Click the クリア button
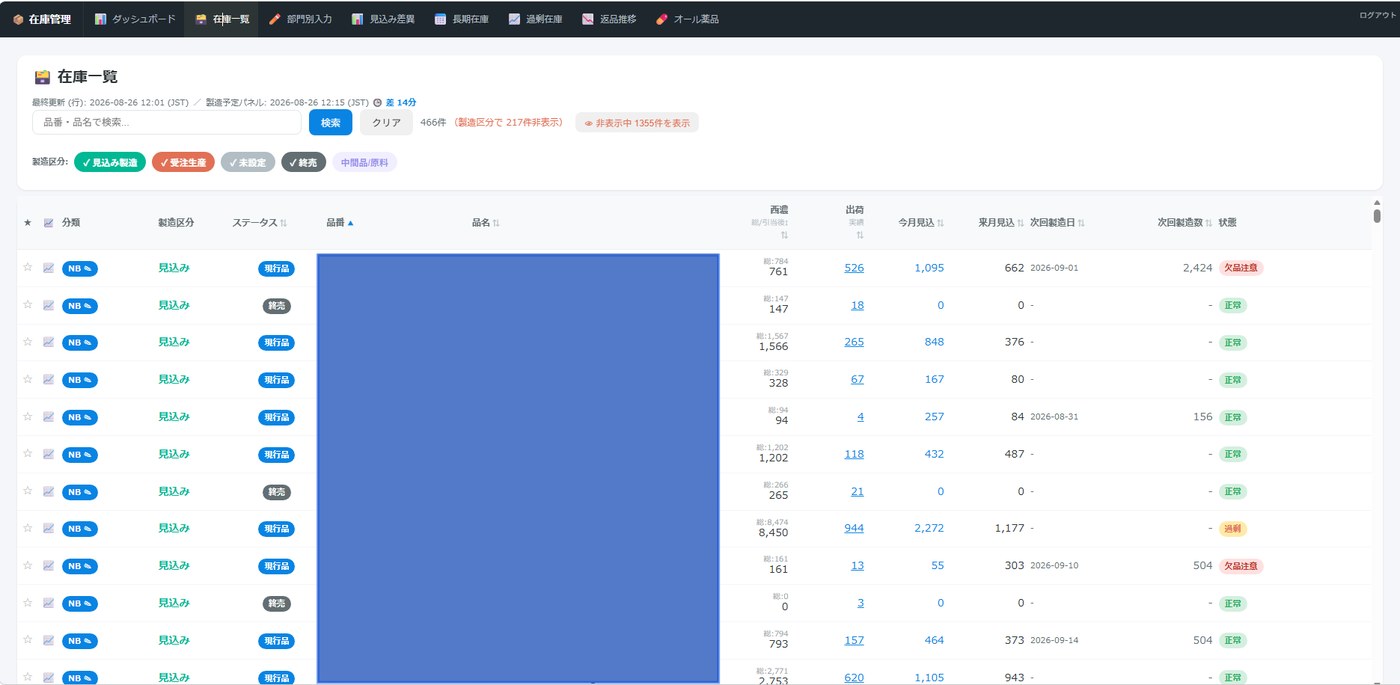 point(386,122)
